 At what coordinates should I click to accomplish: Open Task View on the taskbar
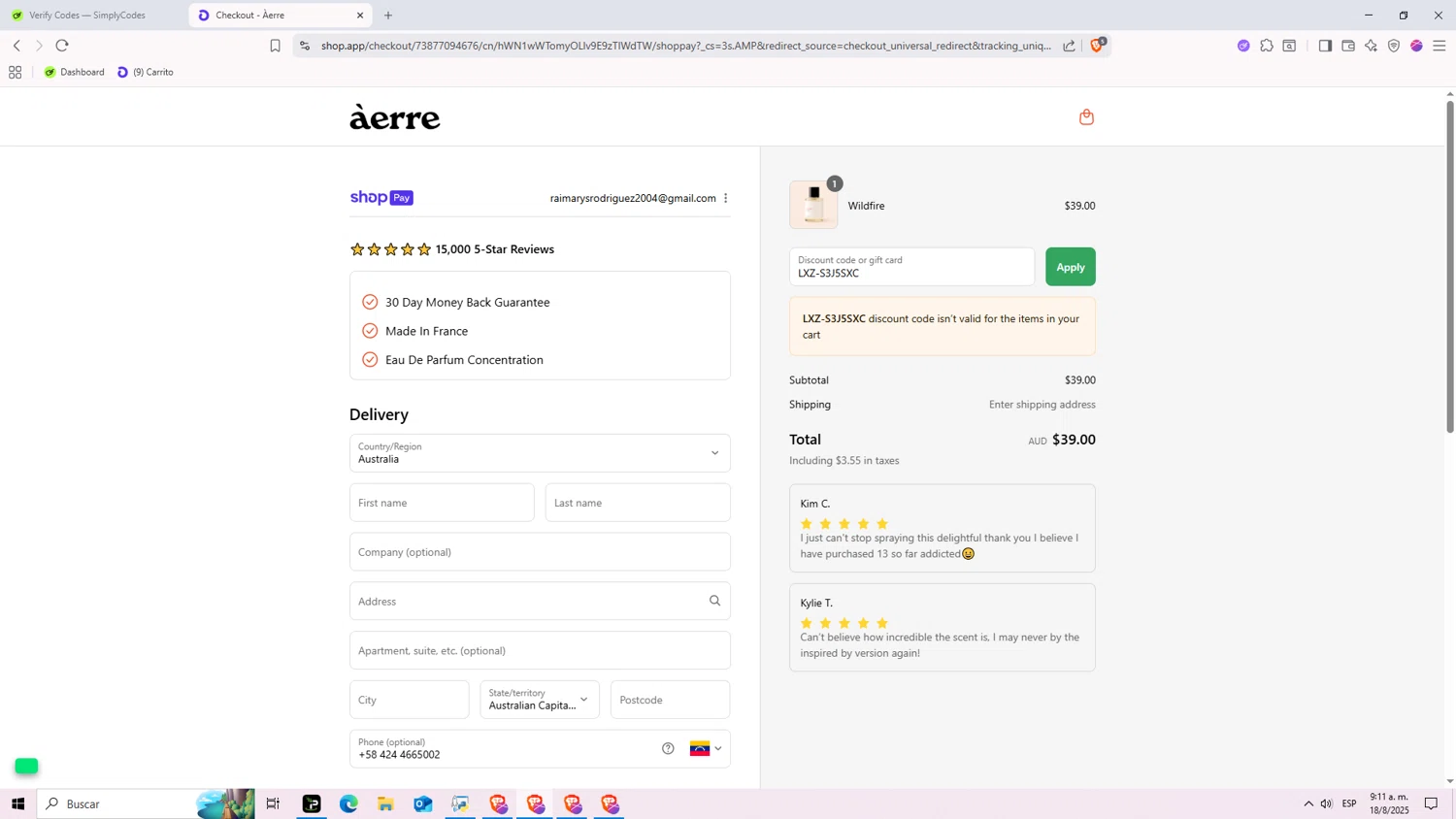[x=273, y=803]
